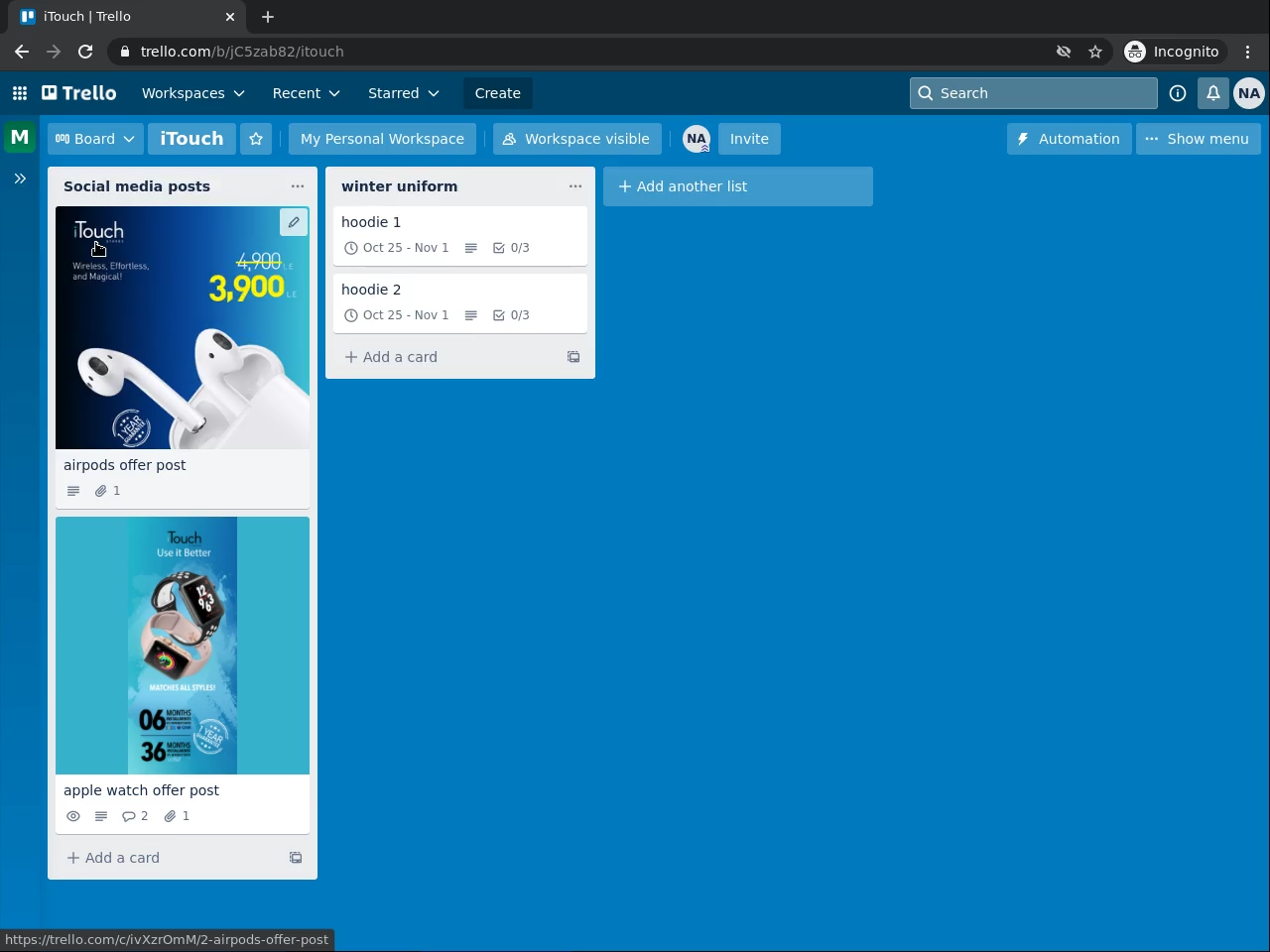This screenshot has height=952, width=1270.
Task: Click the checklist badge on hoodie 1
Action: click(511, 248)
